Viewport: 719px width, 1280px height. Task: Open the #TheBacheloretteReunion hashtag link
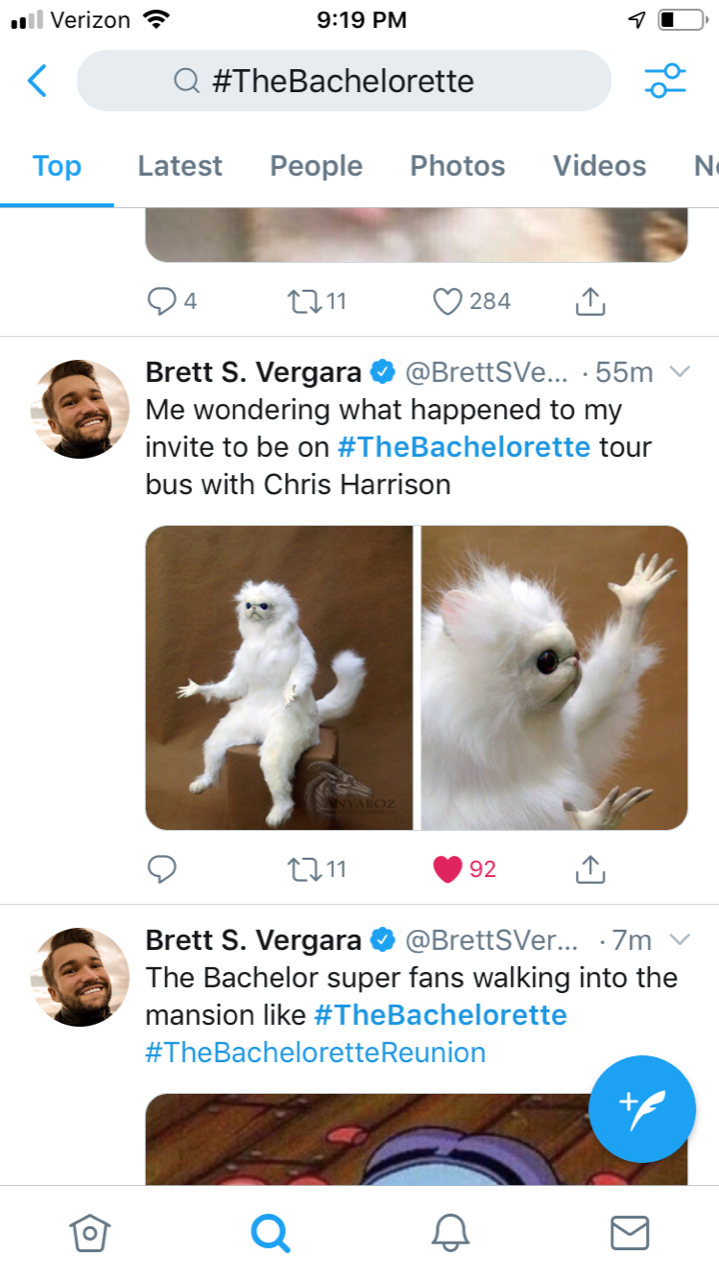315,1052
